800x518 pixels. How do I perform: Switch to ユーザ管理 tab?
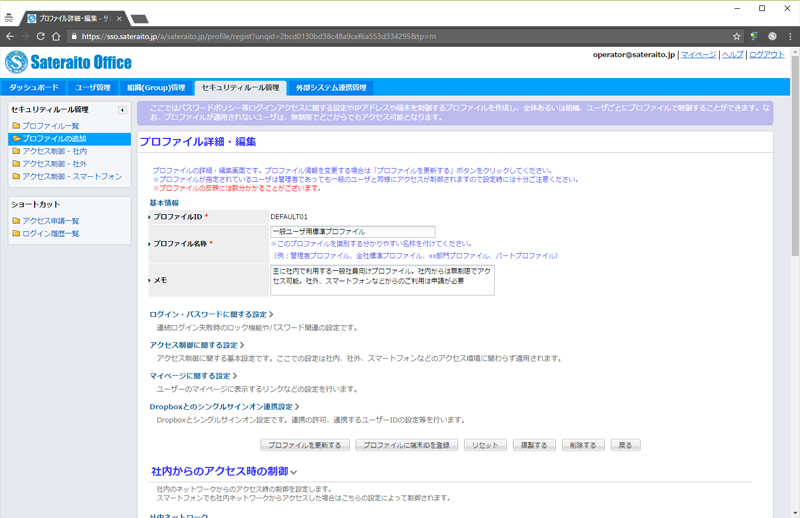click(x=93, y=88)
